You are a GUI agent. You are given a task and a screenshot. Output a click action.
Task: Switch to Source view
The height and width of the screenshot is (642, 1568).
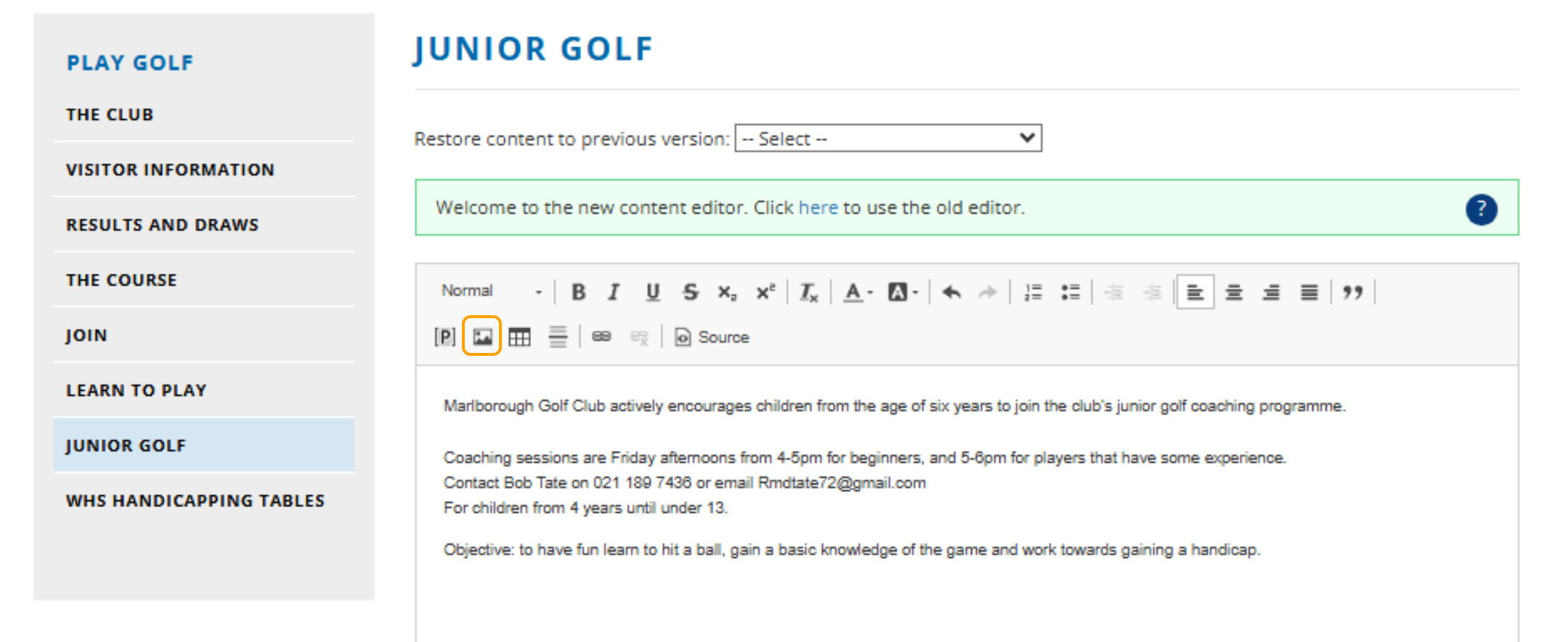[712, 337]
